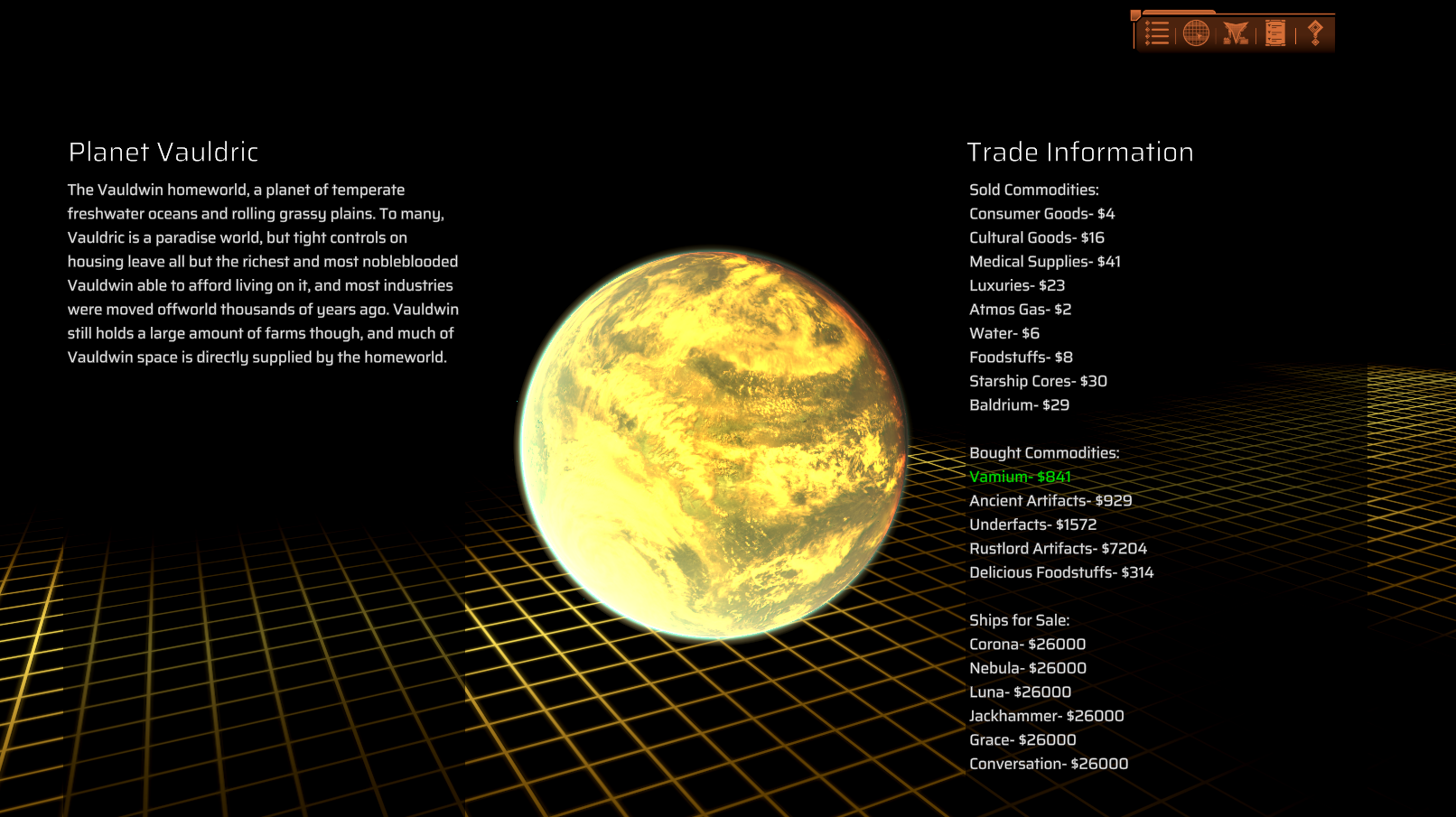Open the bulleted list menu icon

point(1157,33)
